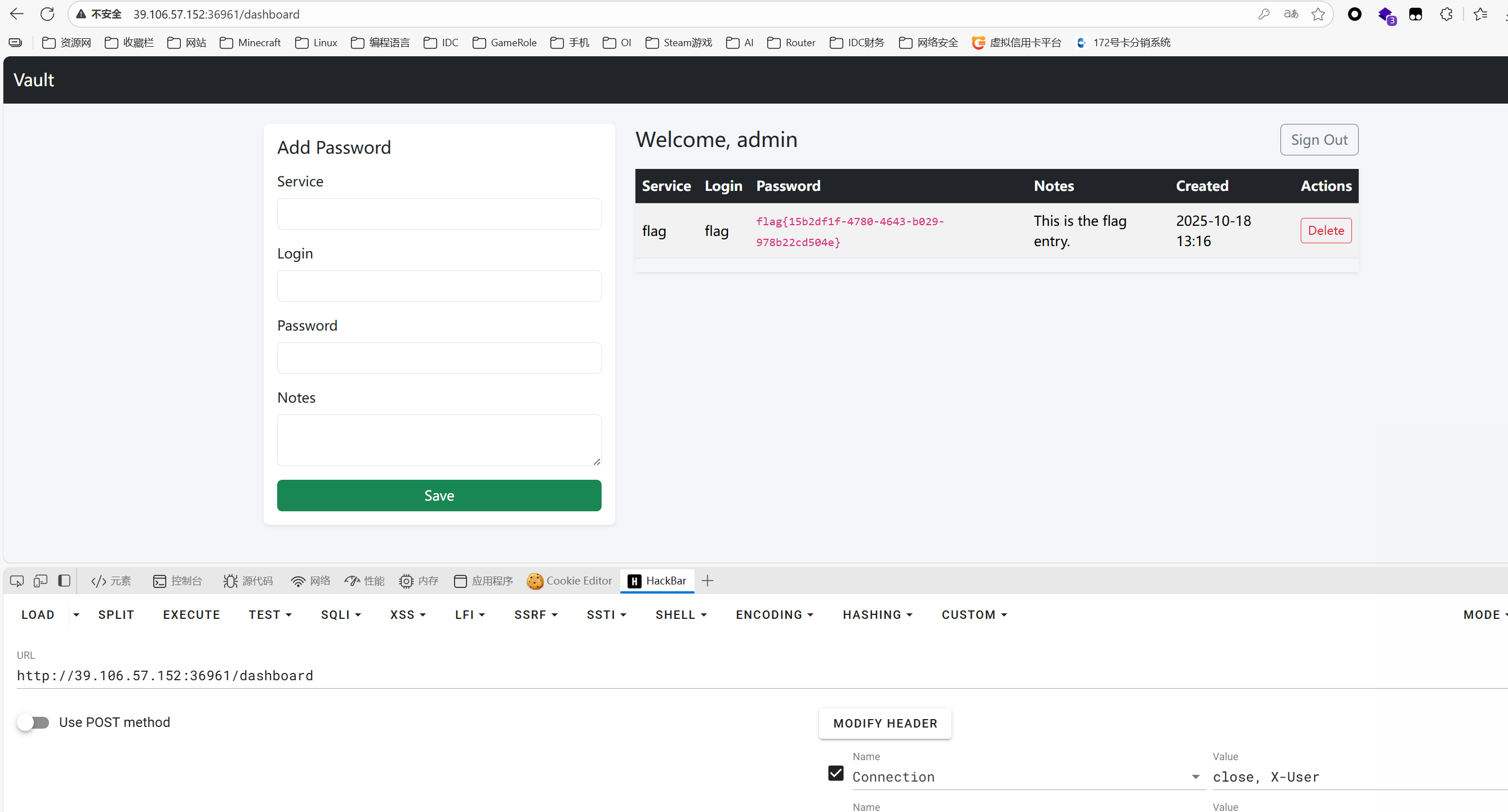Open the DevTools inspect element picker
Screen dimensions: 1508x812
click(17, 581)
